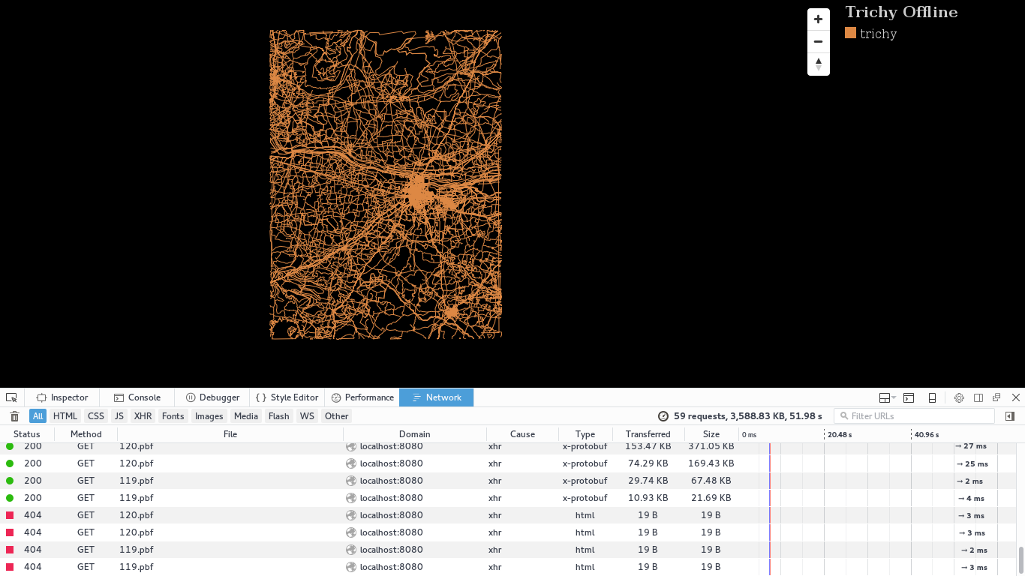This screenshot has width=1025, height=576.
Task: Toggle the Images request filter
Action: 209,416
